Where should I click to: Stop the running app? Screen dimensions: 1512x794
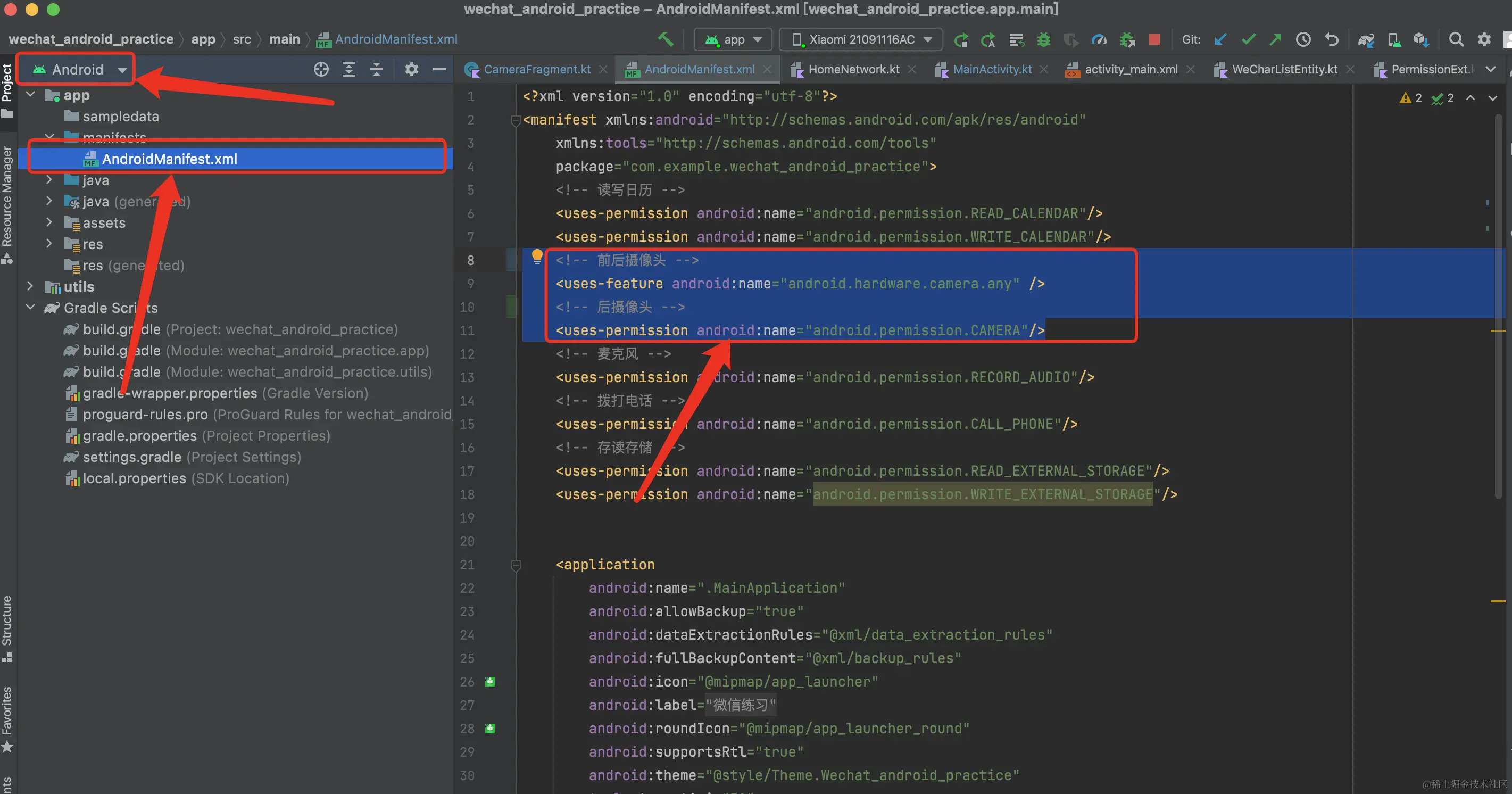tap(1153, 39)
